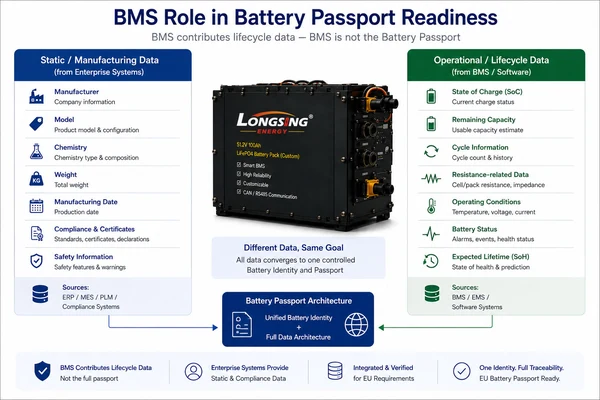Click the user icon beside Enterprise Systems Provide
Viewport: 600px width, 400px height.
194,371
